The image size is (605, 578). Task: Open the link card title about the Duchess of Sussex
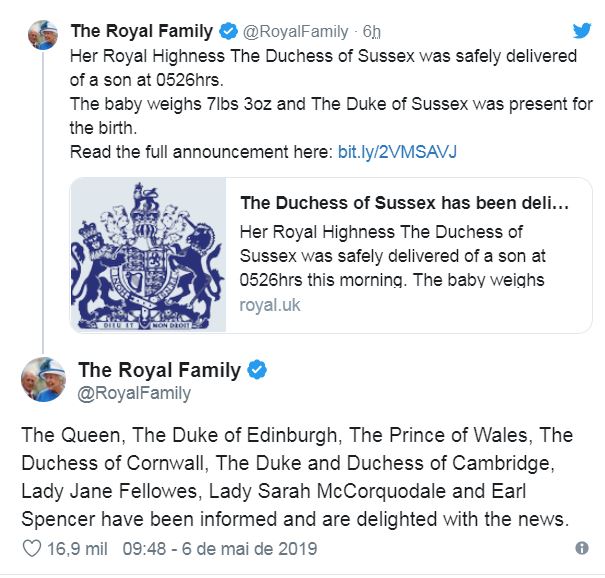pyautogui.click(x=404, y=203)
